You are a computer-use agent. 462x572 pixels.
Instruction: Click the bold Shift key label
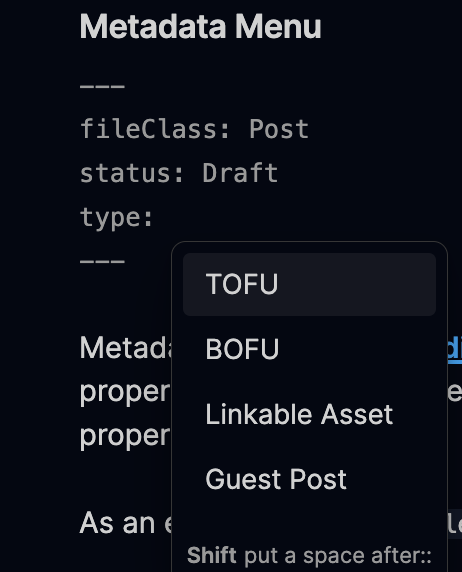(212, 555)
